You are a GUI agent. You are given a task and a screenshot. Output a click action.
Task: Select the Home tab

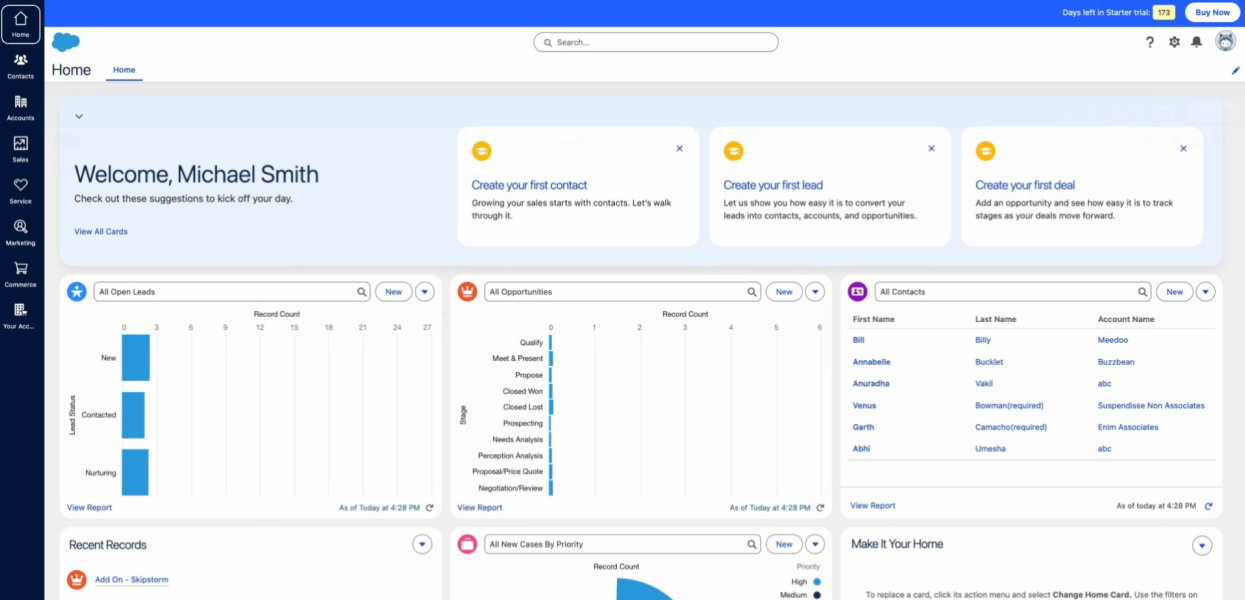click(124, 70)
